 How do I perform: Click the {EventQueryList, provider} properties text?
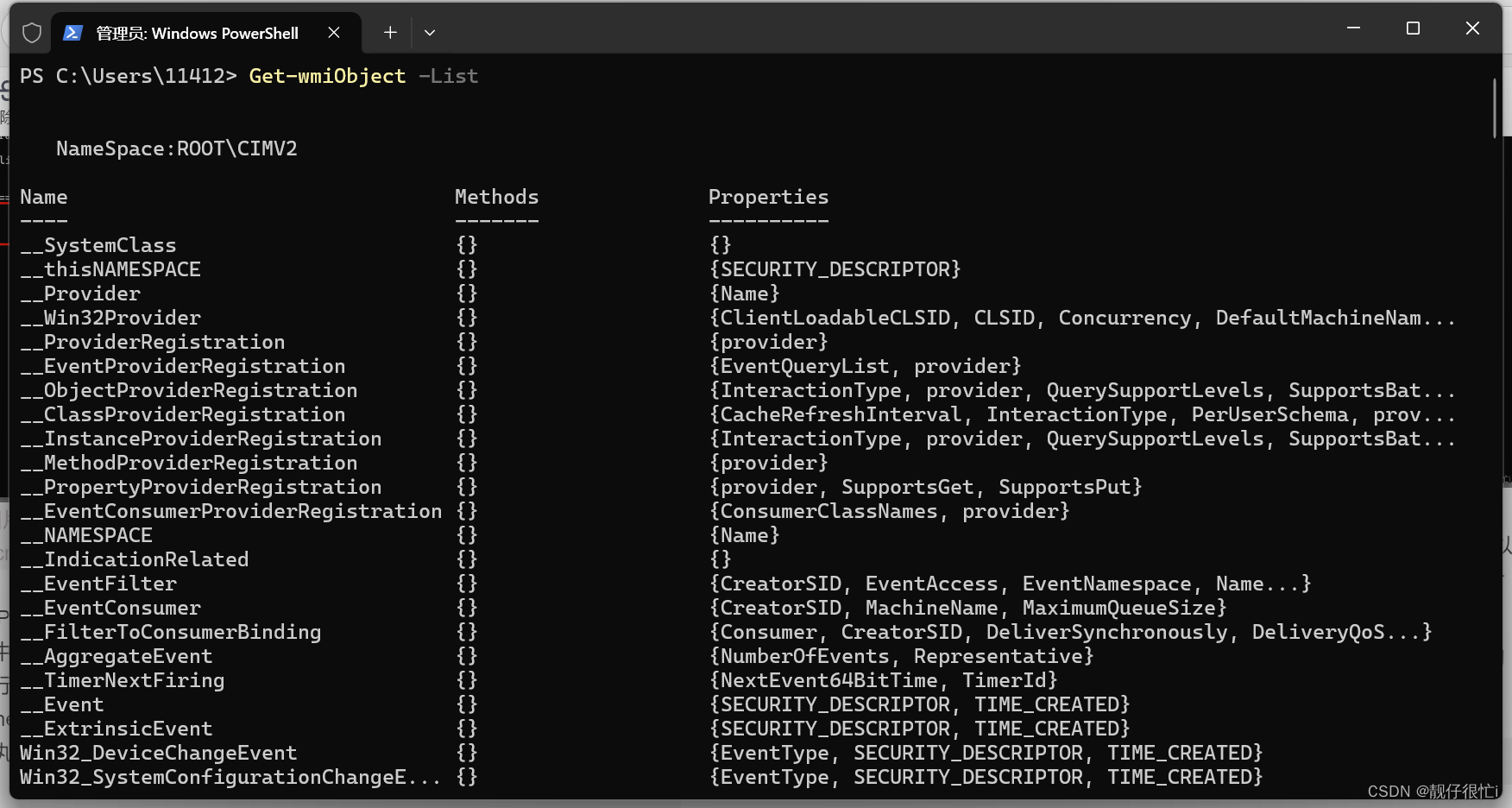pos(866,366)
